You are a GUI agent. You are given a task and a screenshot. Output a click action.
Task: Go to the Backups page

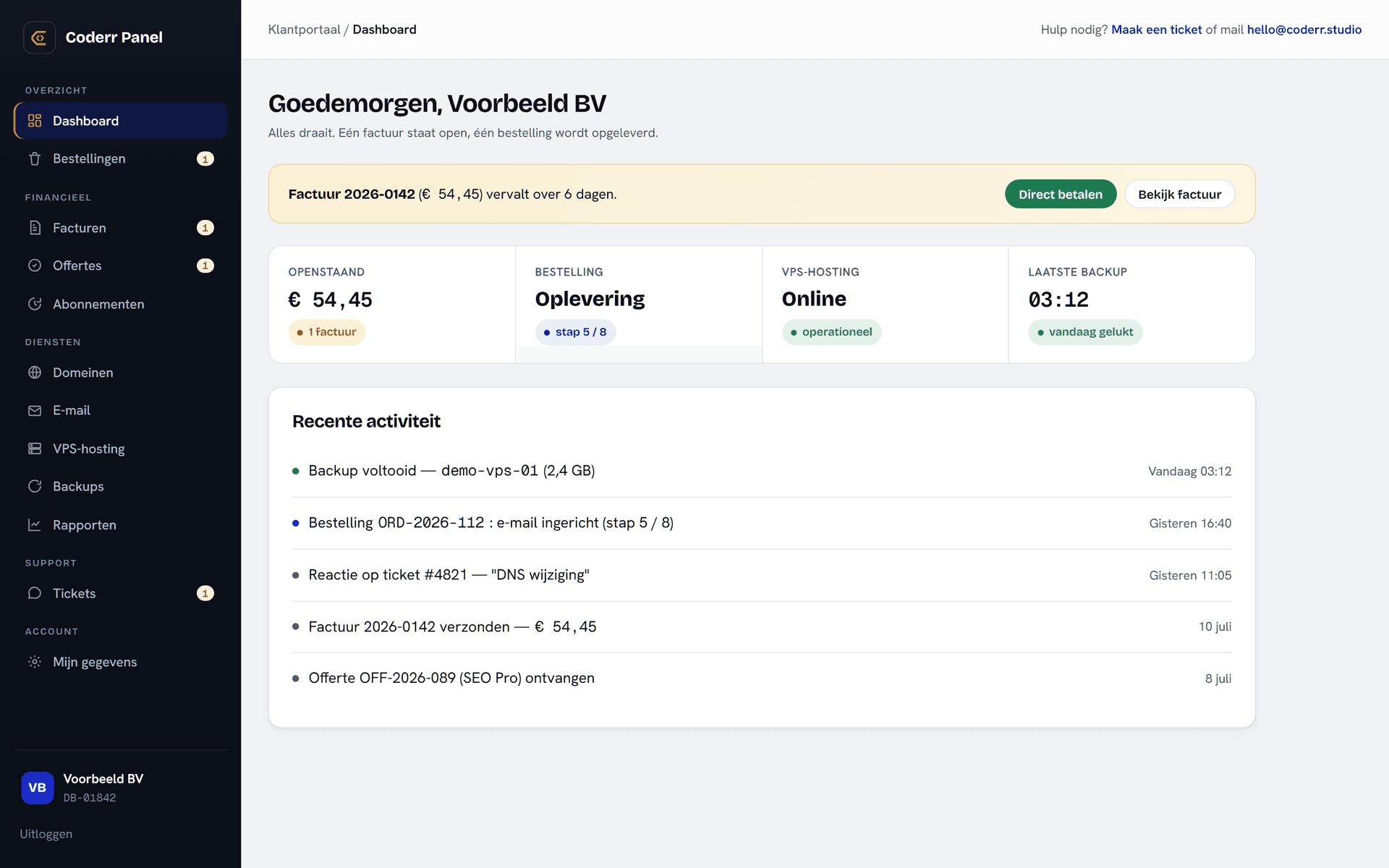click(121, 486)
